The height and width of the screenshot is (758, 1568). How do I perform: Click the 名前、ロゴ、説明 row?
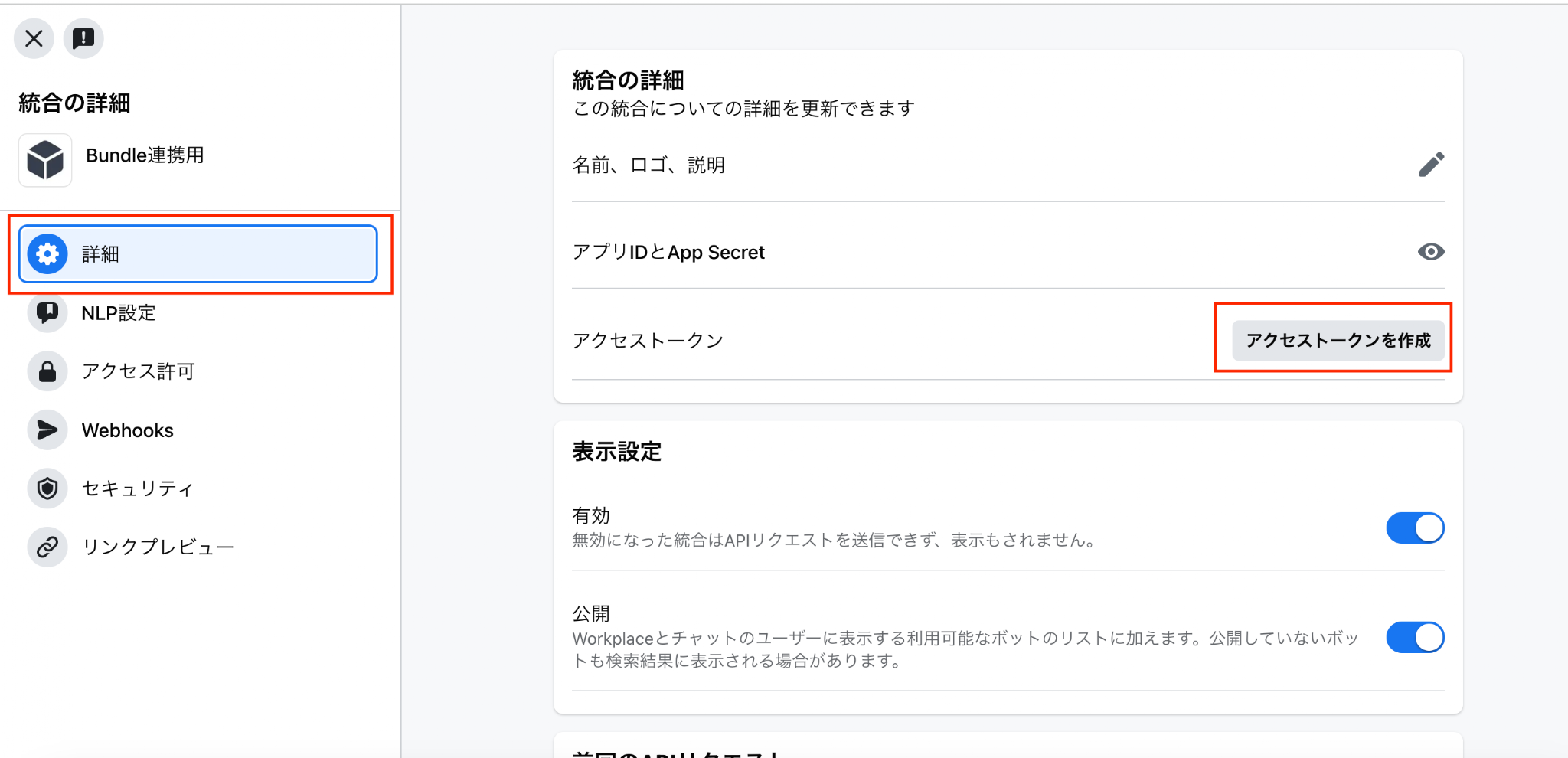pos(1008,165)
